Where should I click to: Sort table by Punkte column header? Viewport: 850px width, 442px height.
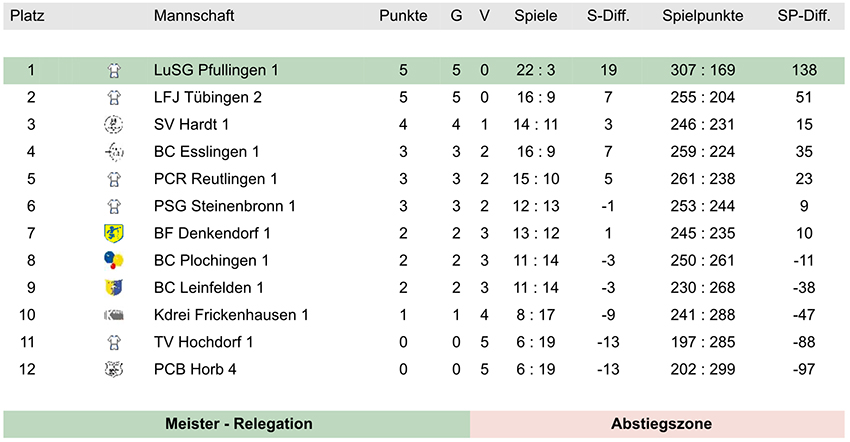click(403, 16)
